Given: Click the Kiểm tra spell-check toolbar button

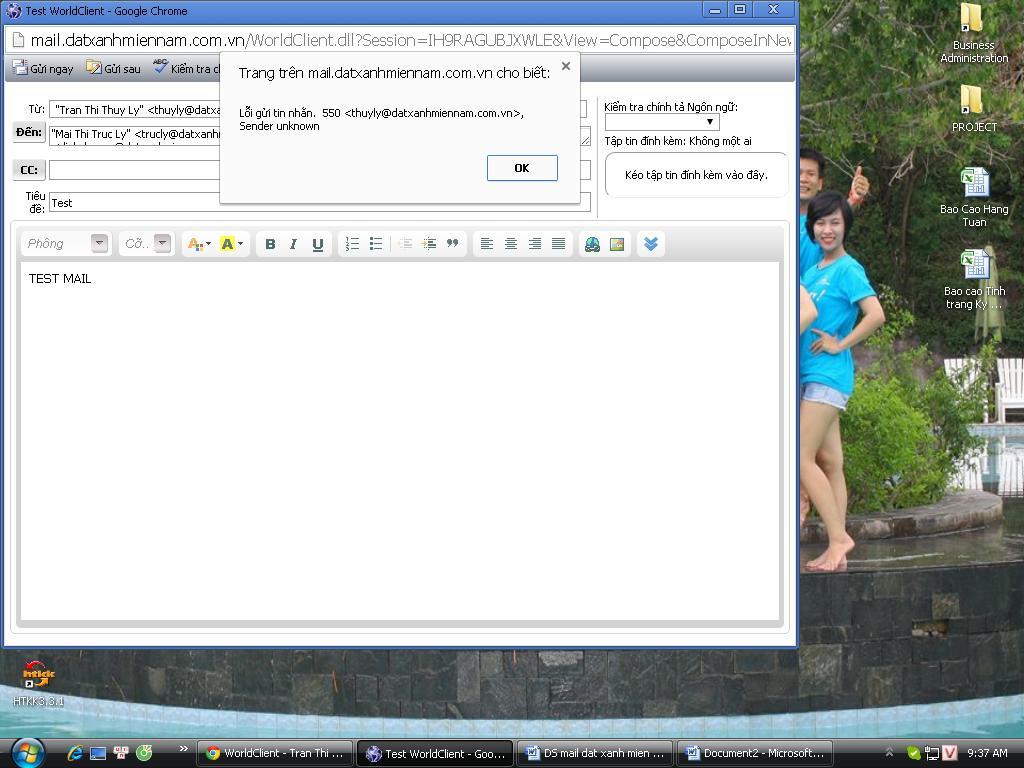Looking at the screenshot, I should pos(186,69).
